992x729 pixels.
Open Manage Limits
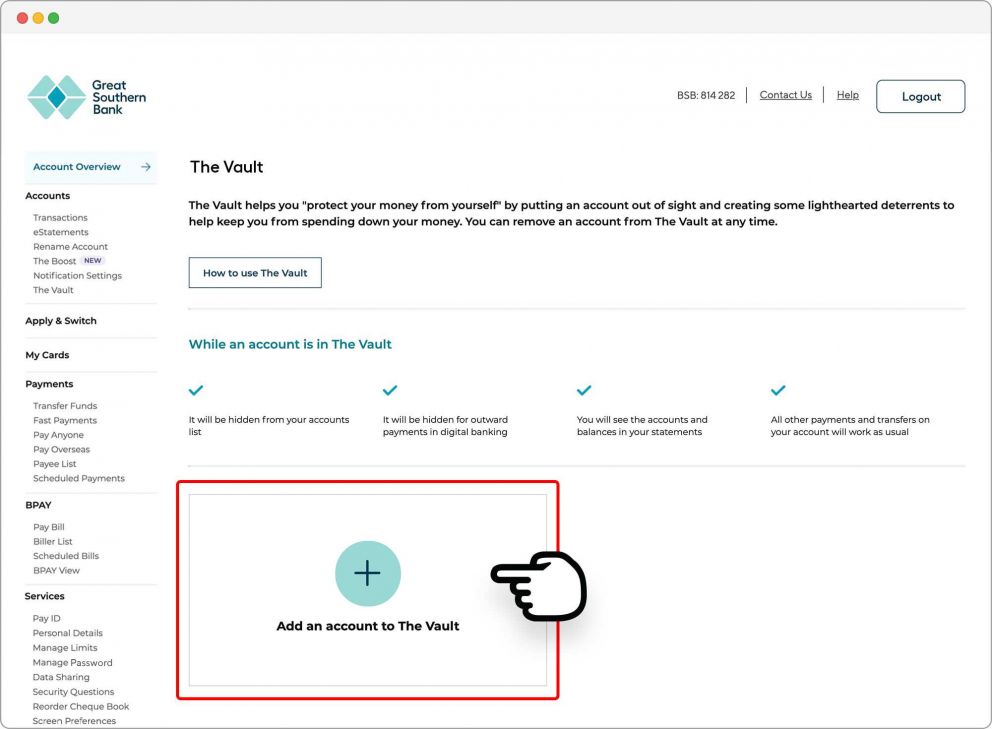[x=65, y=648]
